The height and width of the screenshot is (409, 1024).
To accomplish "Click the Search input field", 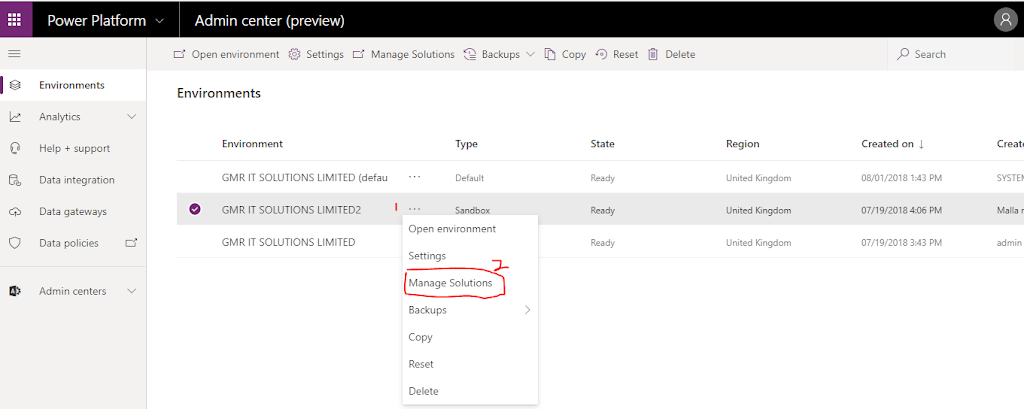I will 955,54.
